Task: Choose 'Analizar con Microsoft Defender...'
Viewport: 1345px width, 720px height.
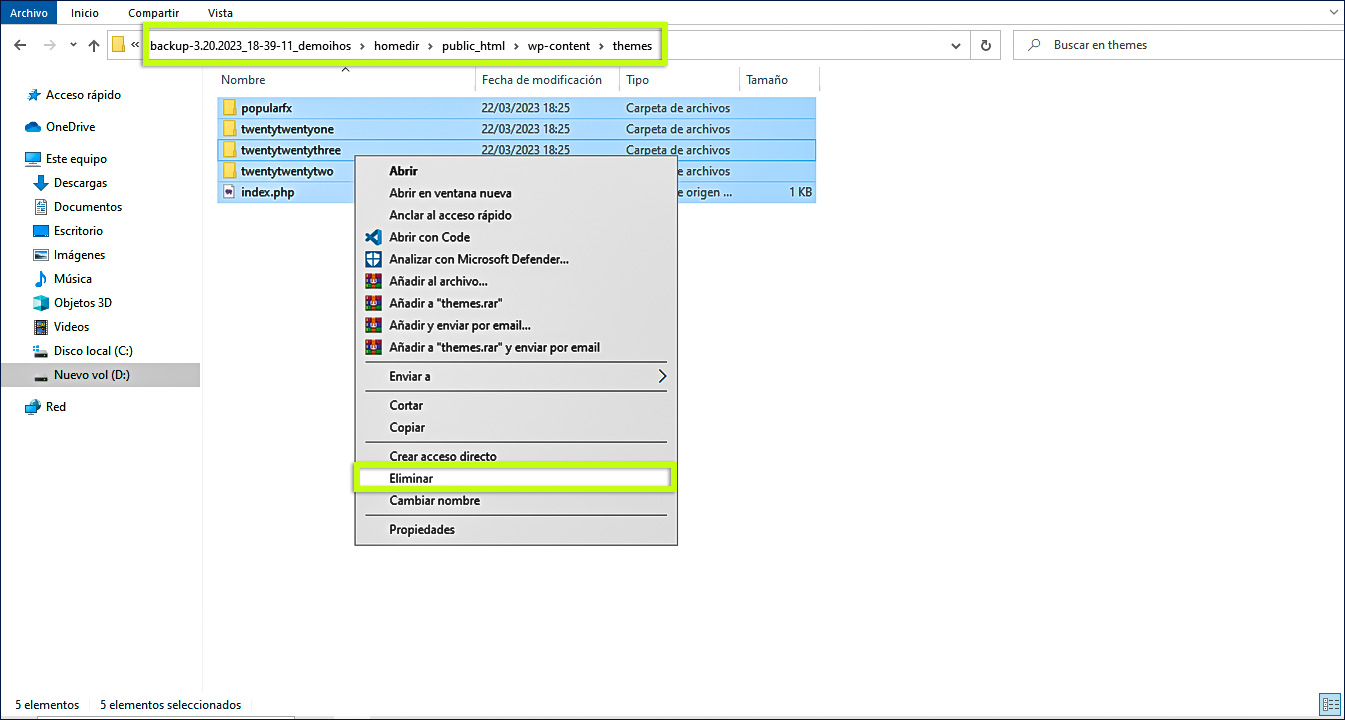Action: (x=478, y=259)
